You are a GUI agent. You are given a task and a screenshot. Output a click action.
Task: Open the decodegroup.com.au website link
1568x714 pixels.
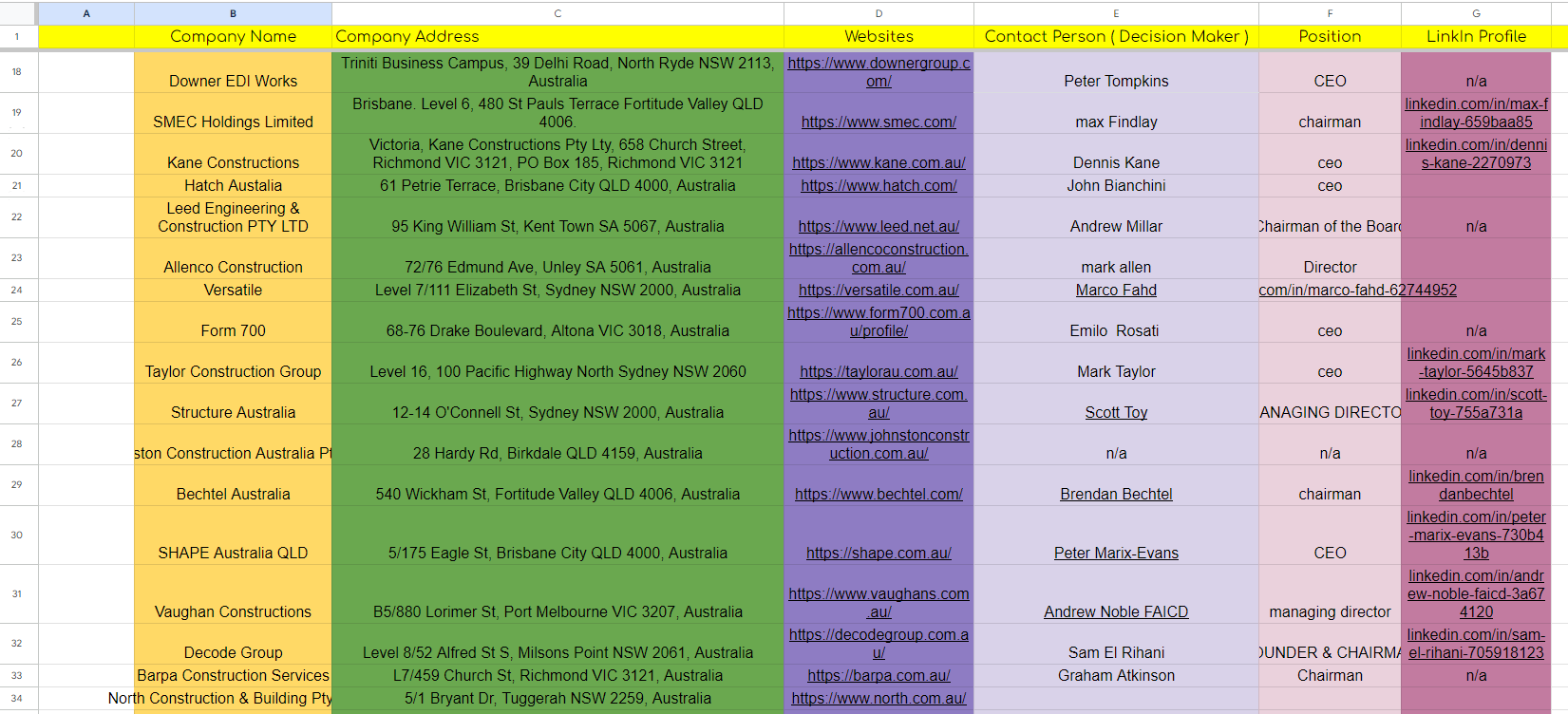(x=878, y=644)
